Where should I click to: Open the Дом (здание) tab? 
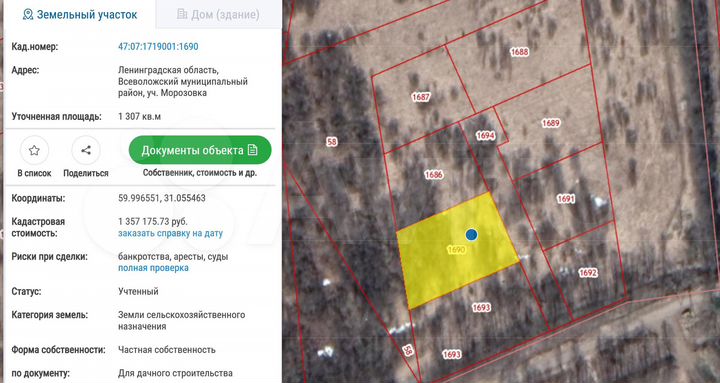(x=219, y=14)
